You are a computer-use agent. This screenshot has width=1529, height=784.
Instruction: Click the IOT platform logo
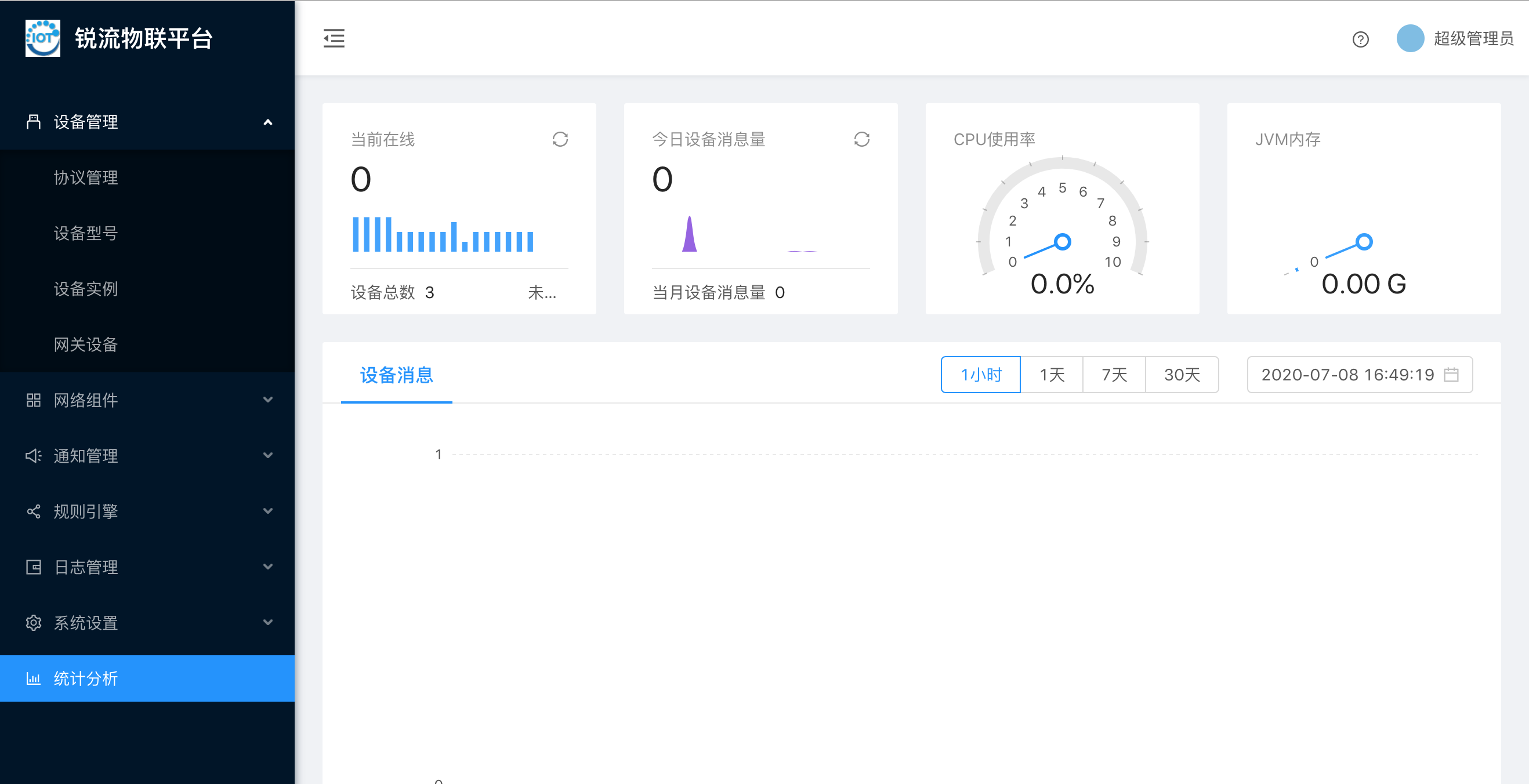[43, 39]
